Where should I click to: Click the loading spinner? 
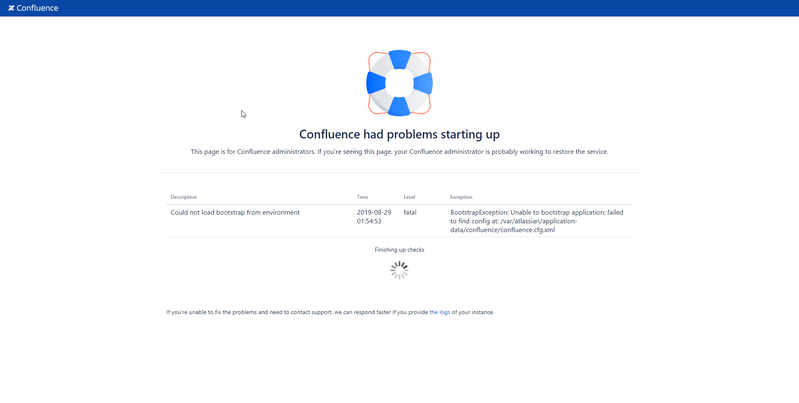[400, 271]
